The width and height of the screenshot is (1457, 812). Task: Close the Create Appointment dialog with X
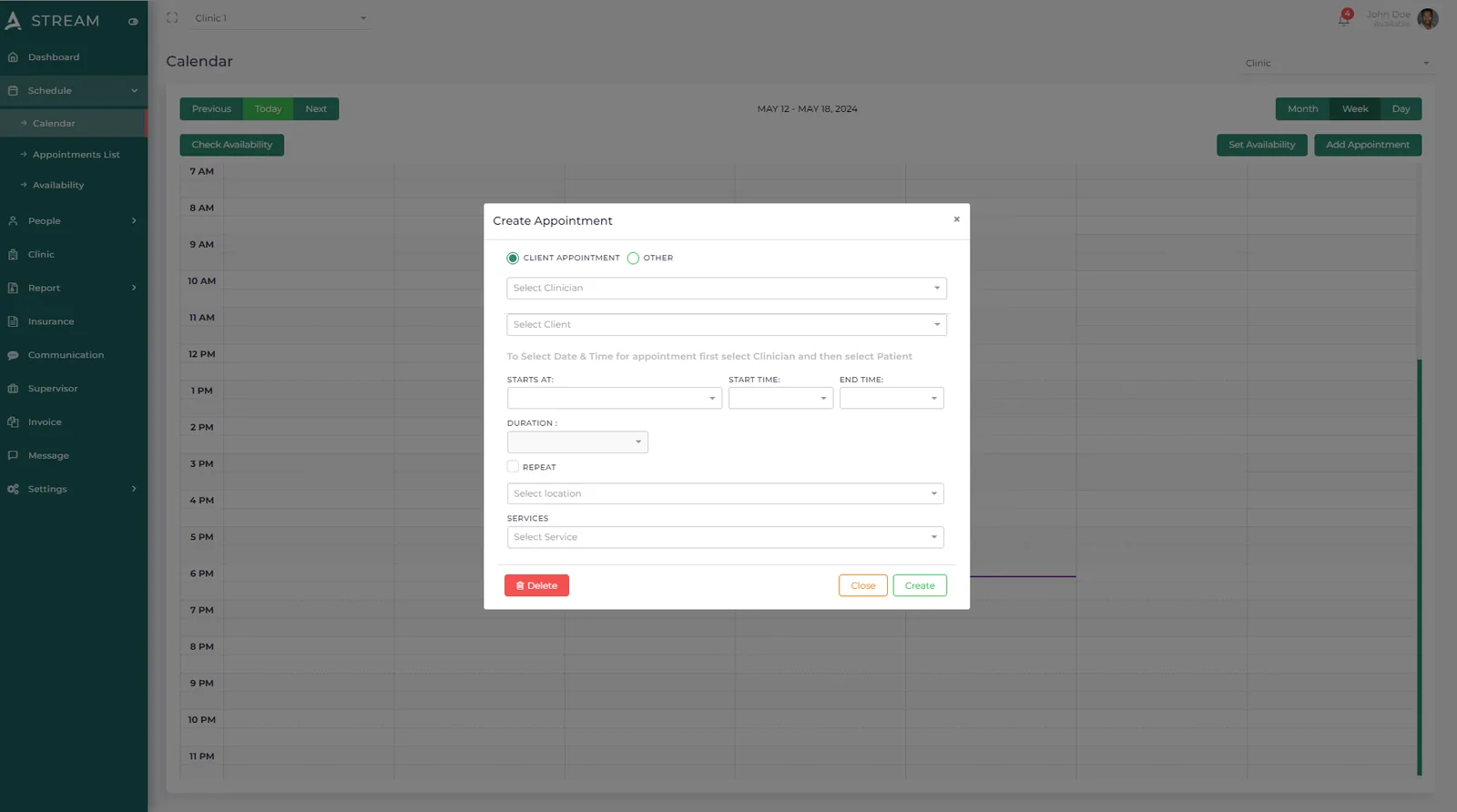956,219
